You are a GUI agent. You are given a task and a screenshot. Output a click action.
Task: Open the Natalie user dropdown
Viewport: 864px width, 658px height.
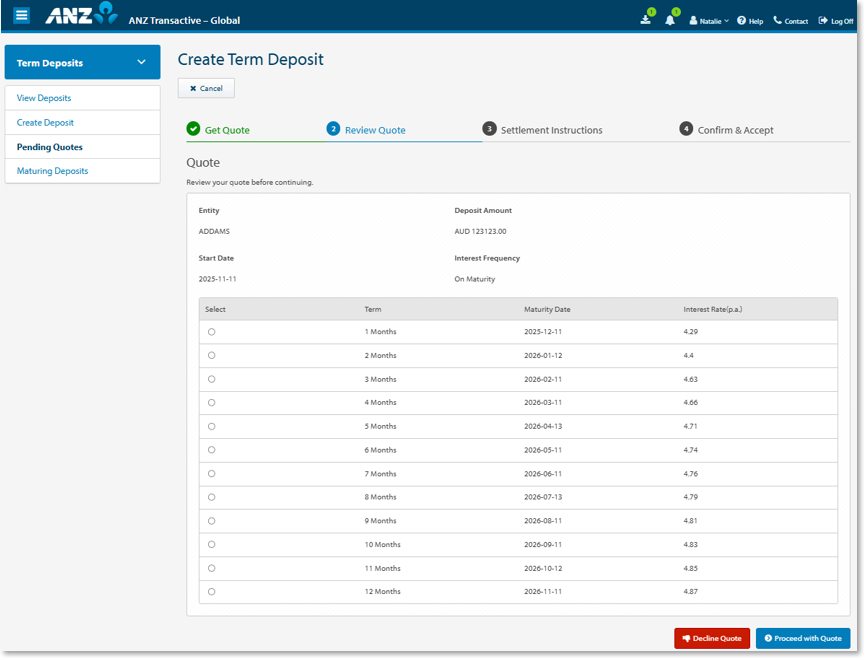click(x=709, y=20)
